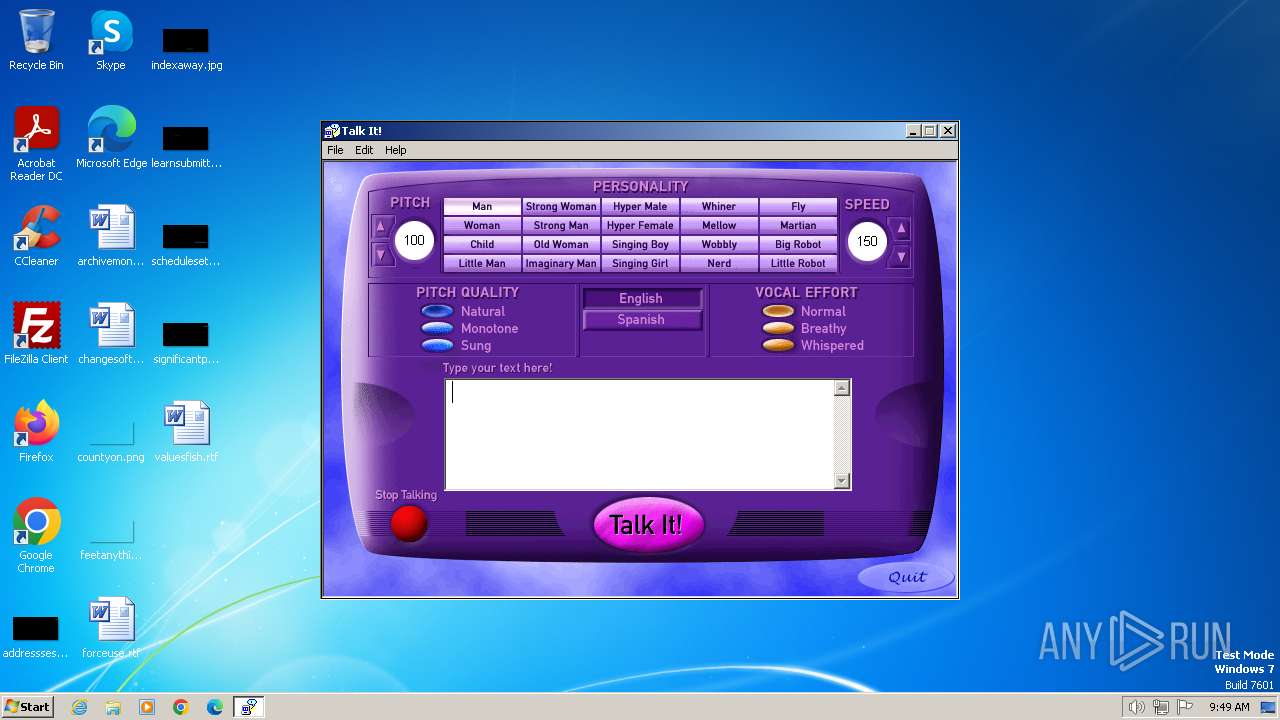The height and width of the screenshot is (720, 1280).
Task: Select the Child personality
Action: coord(482,245)
